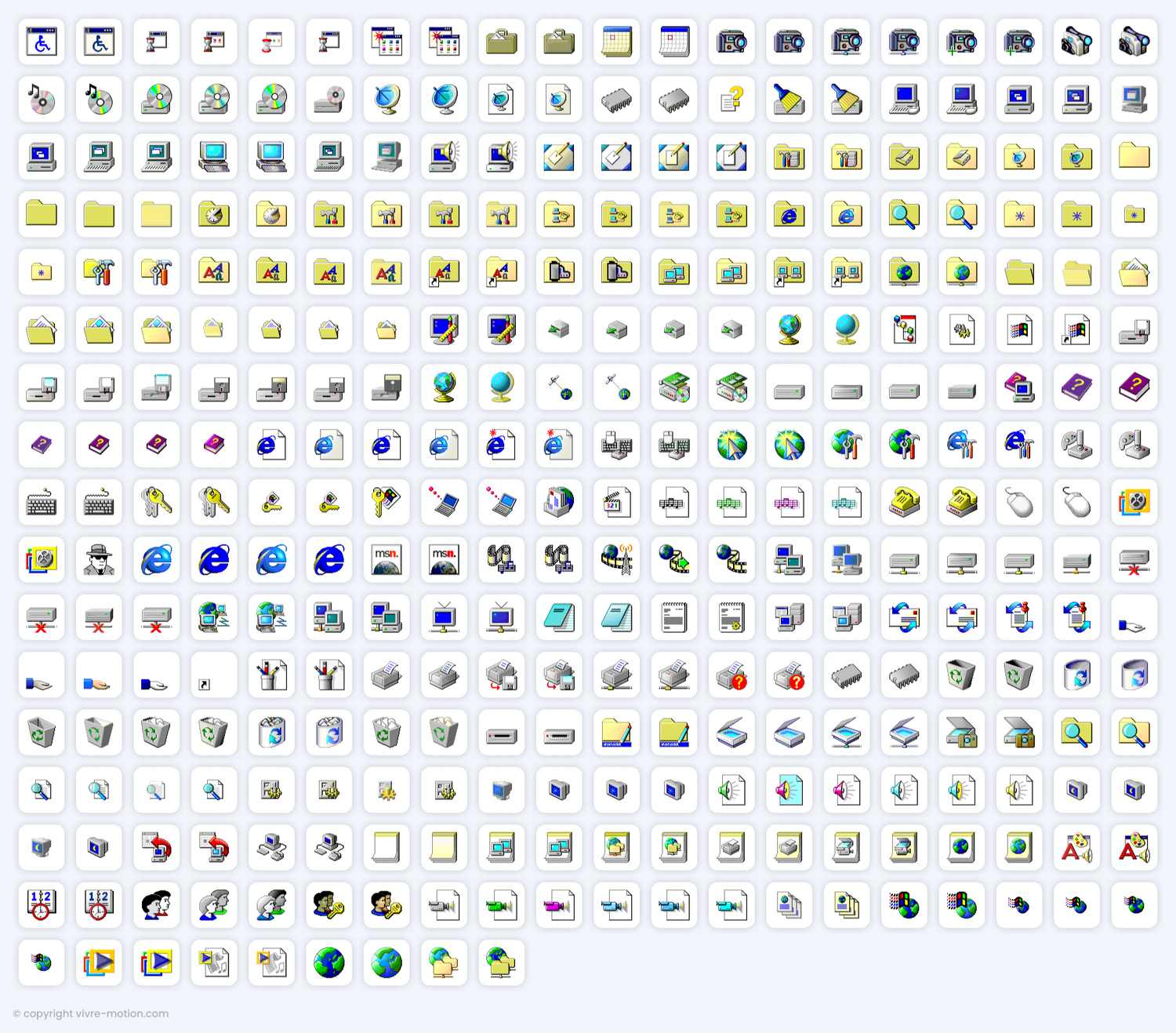Click the gold keys icon
1176x1033 pixels.
pyautogui.click(x=156, y=502)
